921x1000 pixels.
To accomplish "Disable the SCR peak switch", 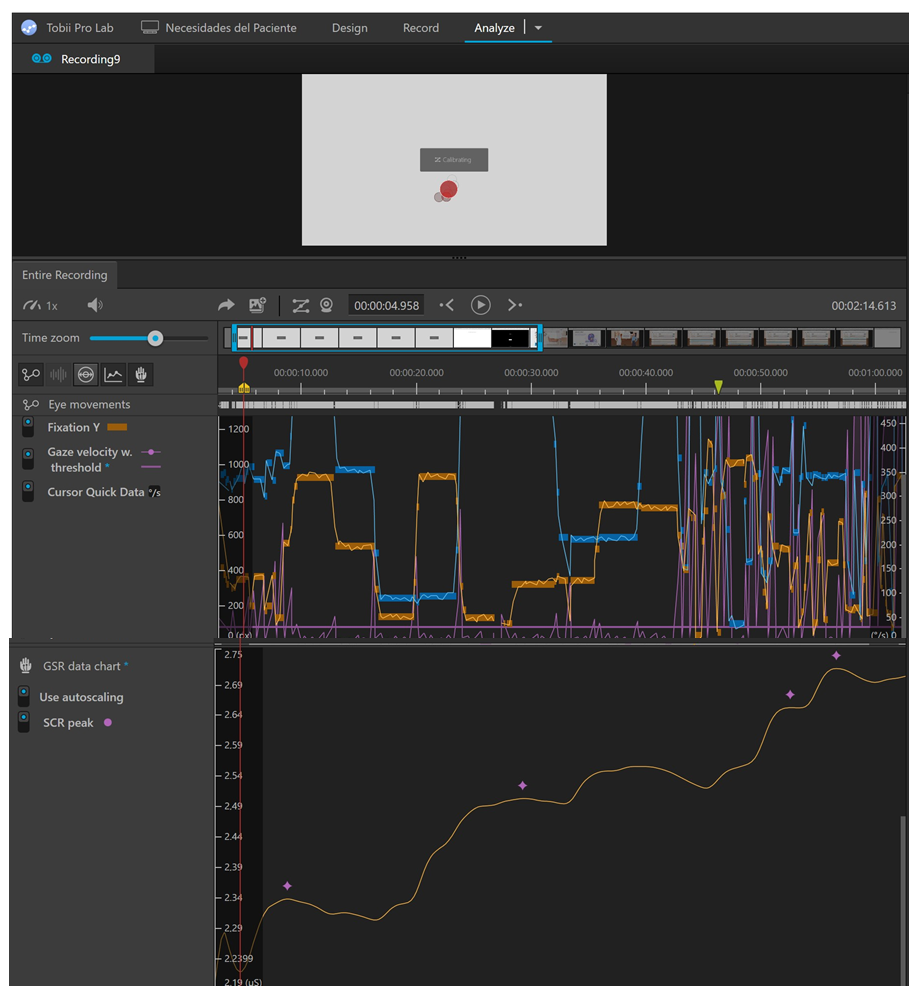I will click(x=24, y=723).
